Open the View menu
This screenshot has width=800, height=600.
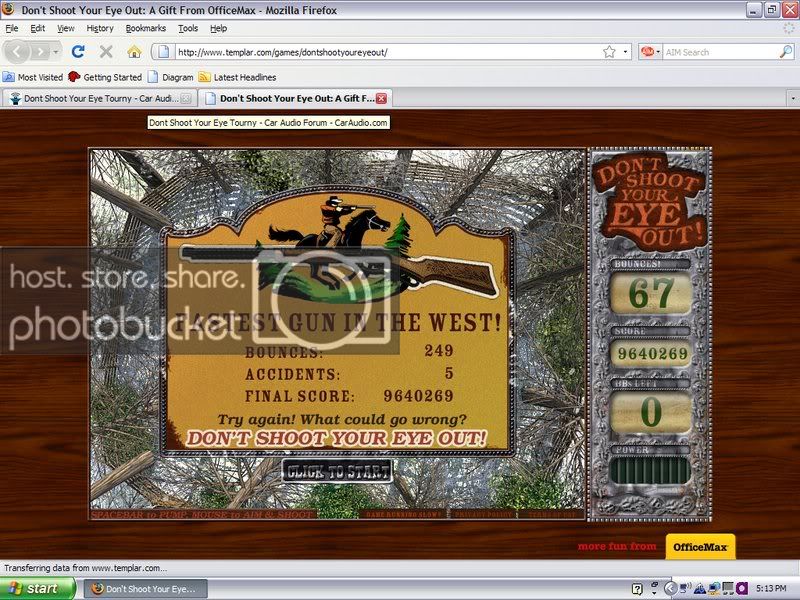[x=65, y=29]
